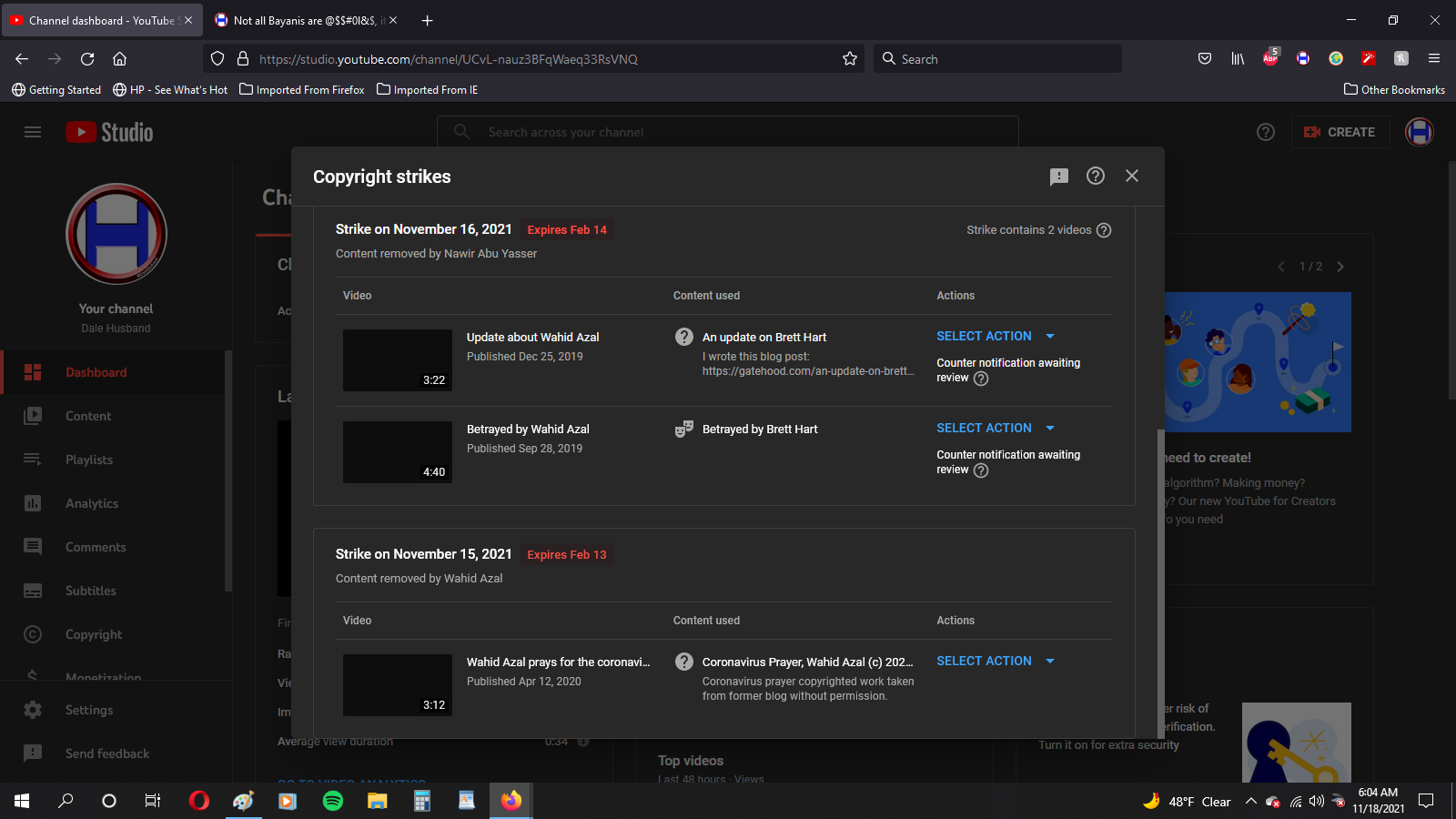This screenshot has height=819, width=1456.
Task: Close the Copyright strikes dialog
Action: 1131,176
